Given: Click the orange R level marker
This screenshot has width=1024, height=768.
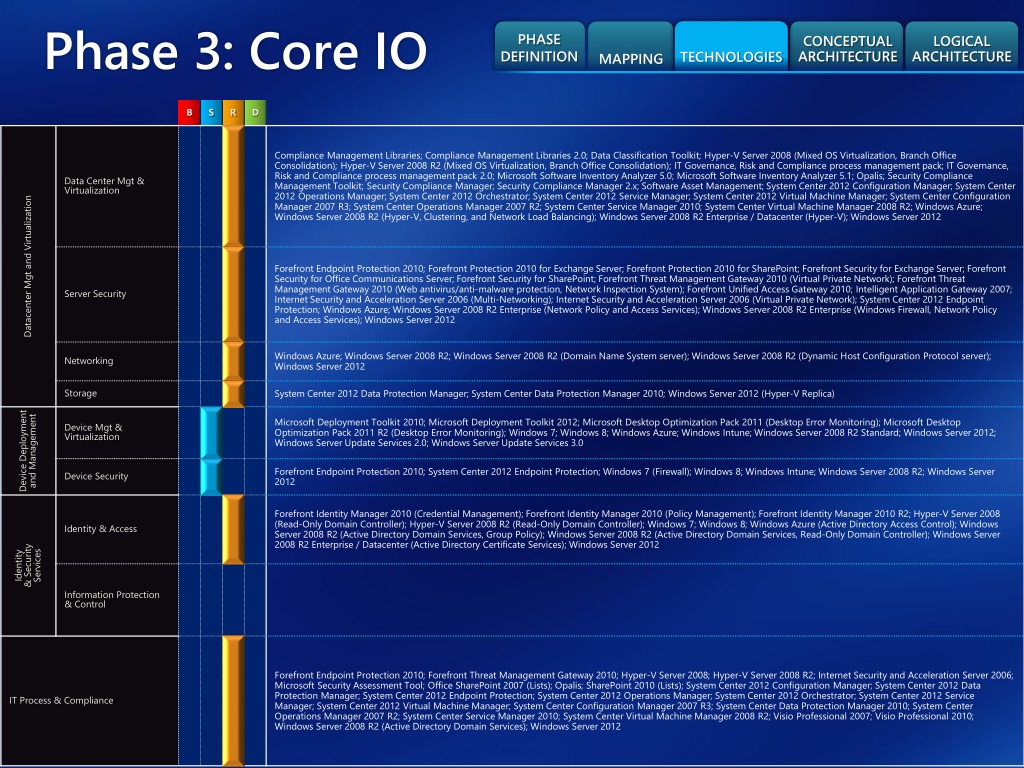Looking at the screenshot, I should [x=233, y=112].
